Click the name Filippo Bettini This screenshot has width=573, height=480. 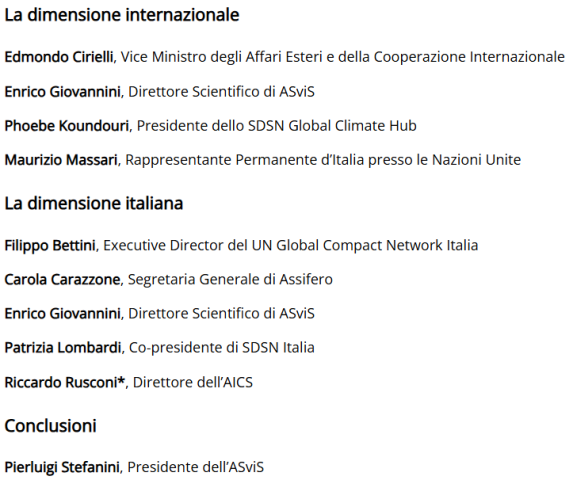click(x=50, y=245)
